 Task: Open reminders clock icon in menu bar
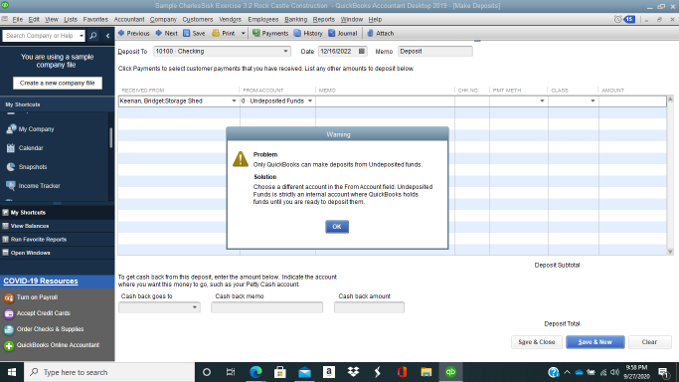pos(618,19)
